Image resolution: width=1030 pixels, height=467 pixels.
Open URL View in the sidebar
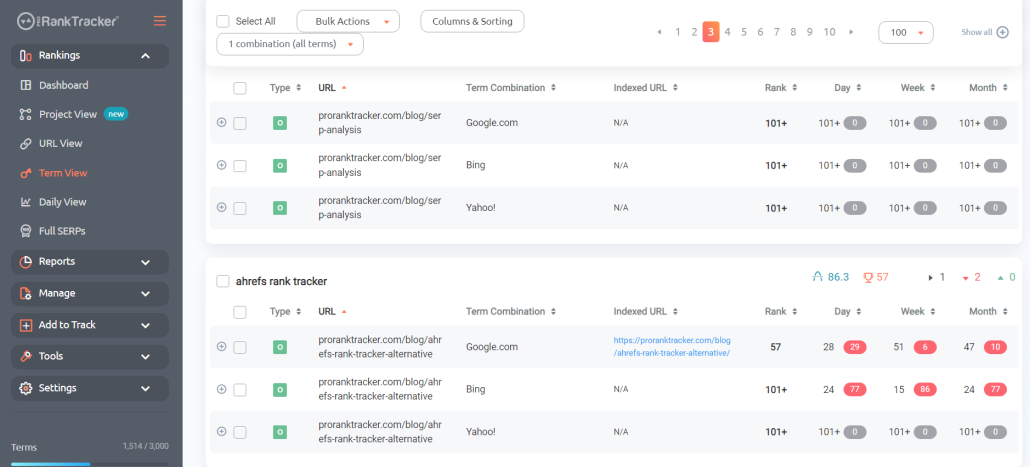click(x=60, y=143)
